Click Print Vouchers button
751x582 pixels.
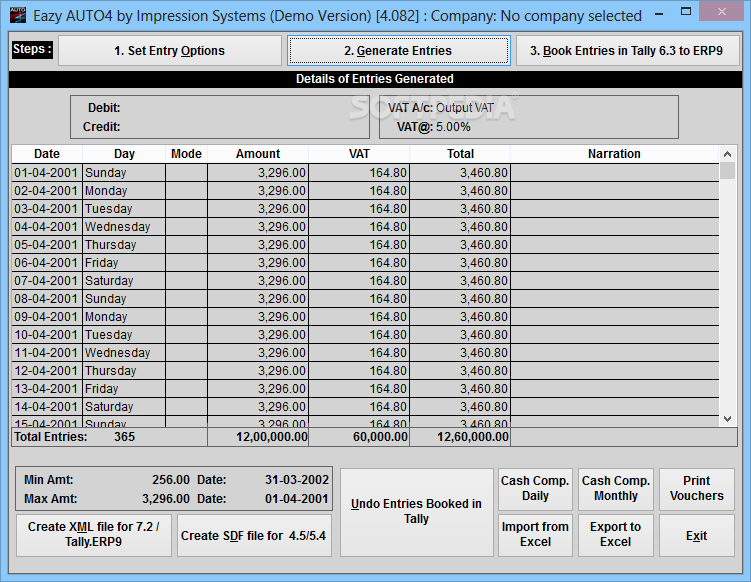pos(696,489)
